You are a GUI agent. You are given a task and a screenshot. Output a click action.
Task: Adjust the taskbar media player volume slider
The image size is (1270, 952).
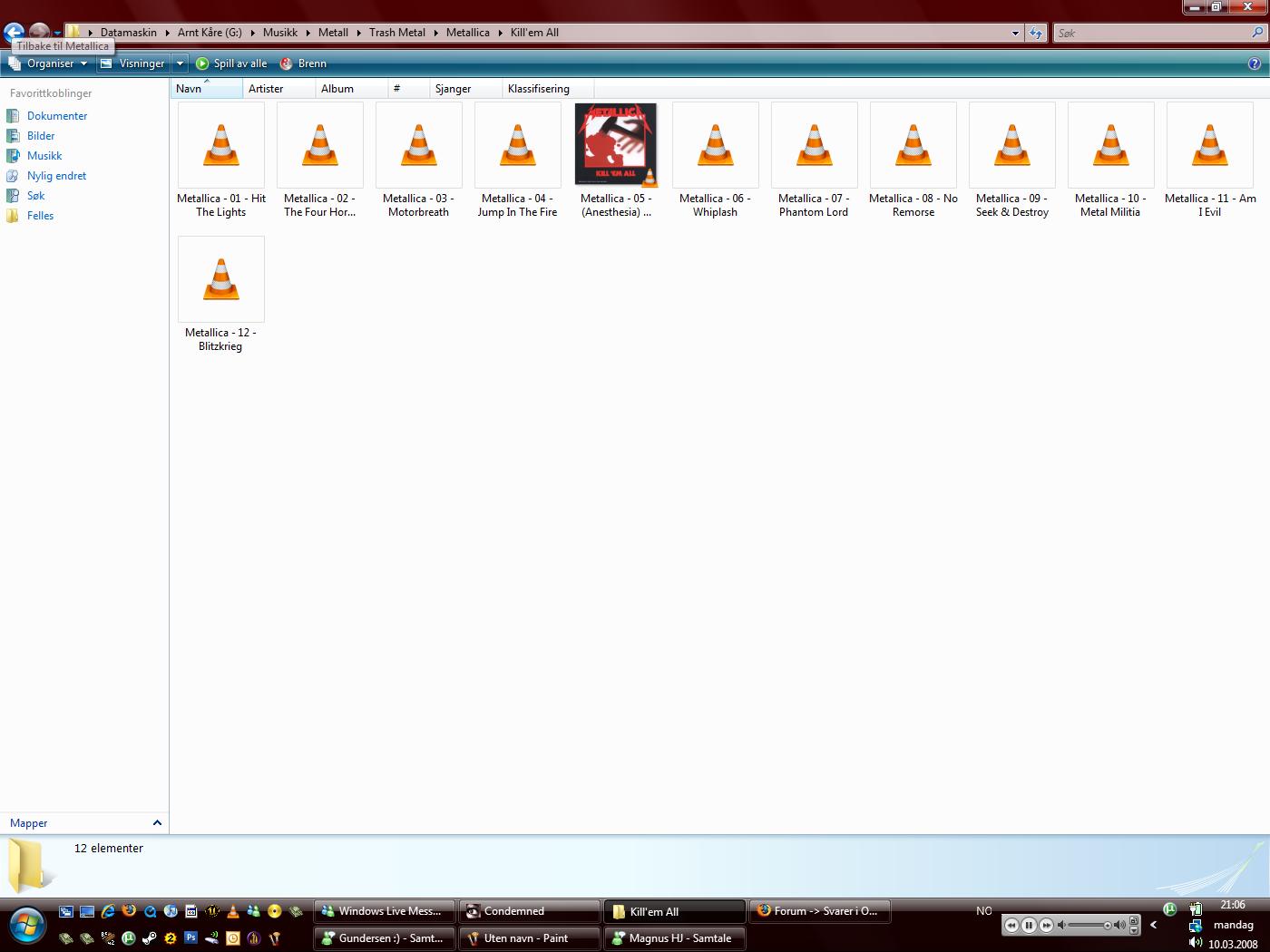(x=1091, y=926)
